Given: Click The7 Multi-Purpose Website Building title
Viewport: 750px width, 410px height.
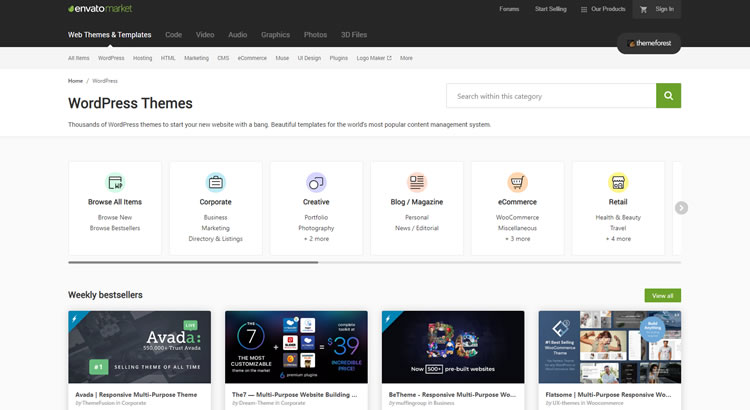Looking at the screenshot, I should 294,395.
